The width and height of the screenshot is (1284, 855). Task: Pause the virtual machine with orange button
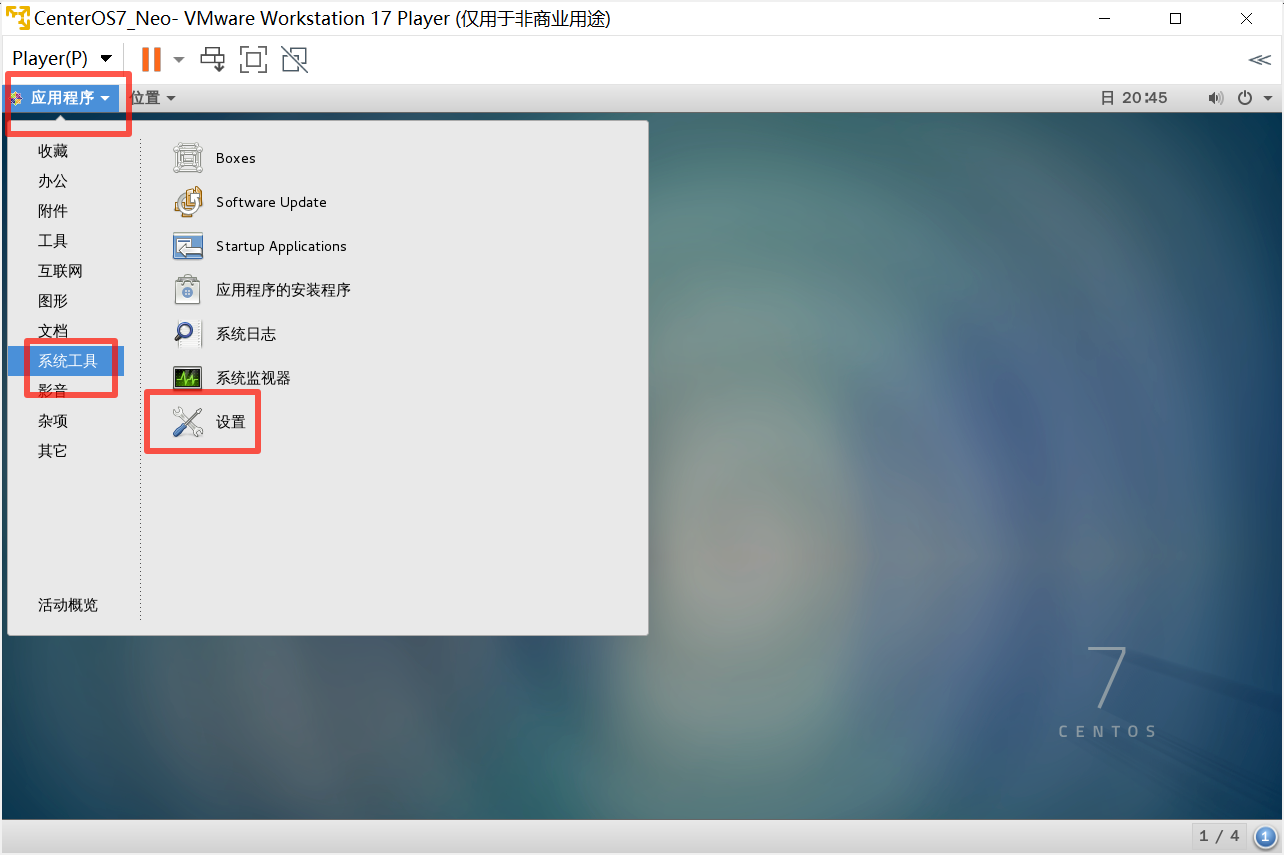[x=151, y=59]
